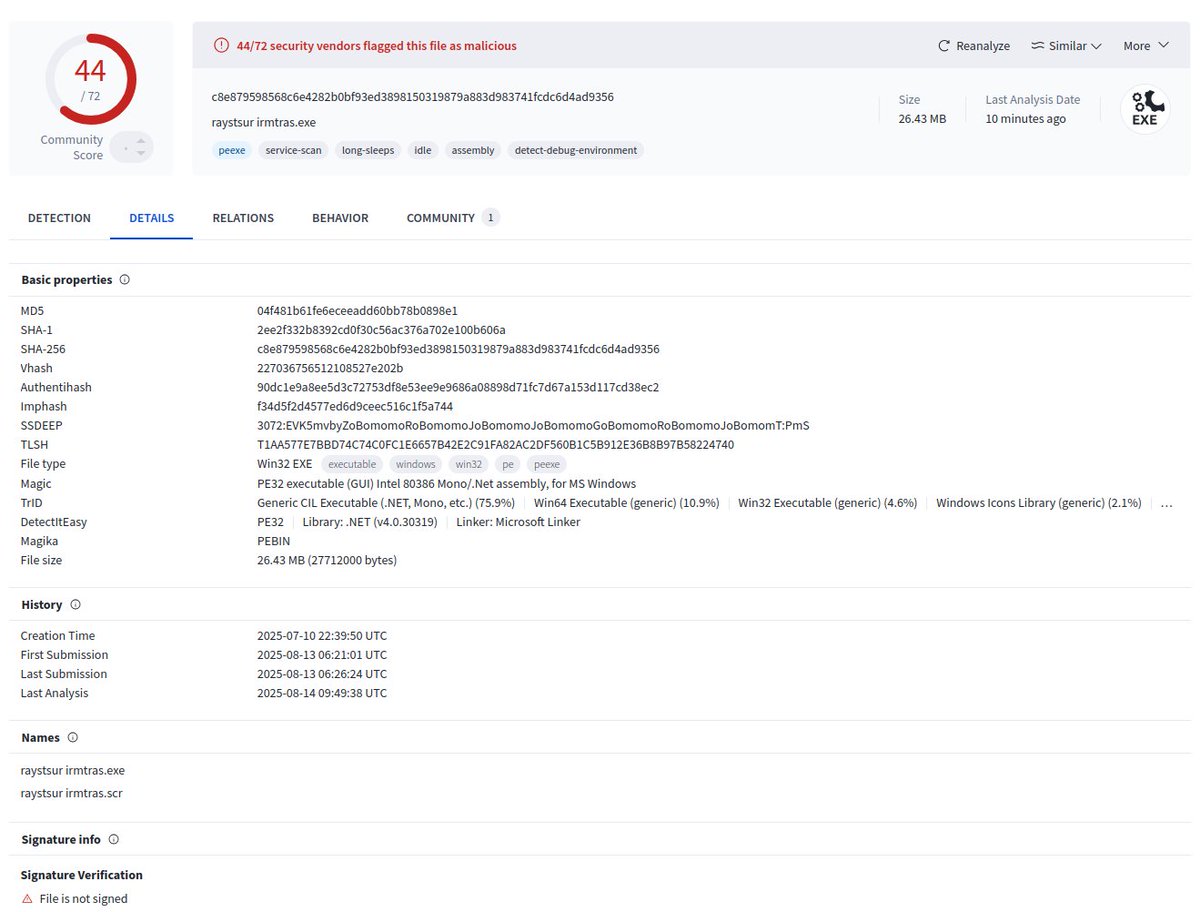Click the First Submission timestamp
The width and height of the screenshot is (1200, 912).
pos(322,655)
